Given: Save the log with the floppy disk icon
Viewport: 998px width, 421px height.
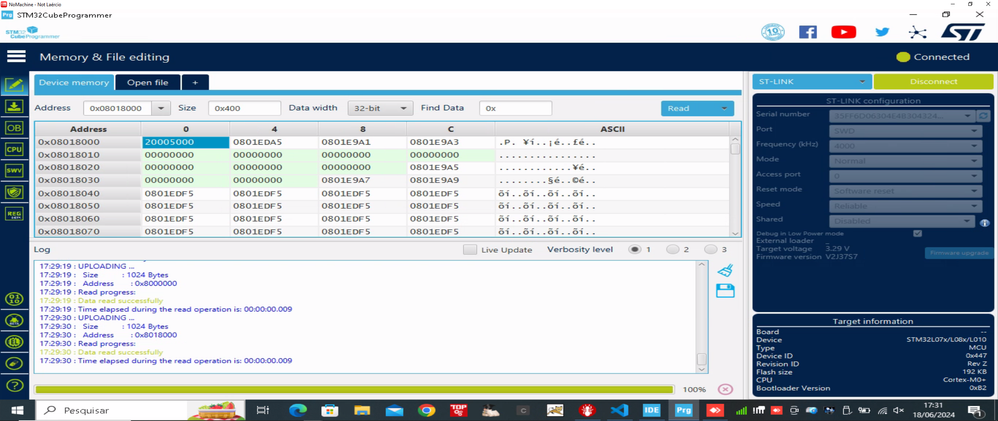Looking at the screenshot, I should (726, 291).
